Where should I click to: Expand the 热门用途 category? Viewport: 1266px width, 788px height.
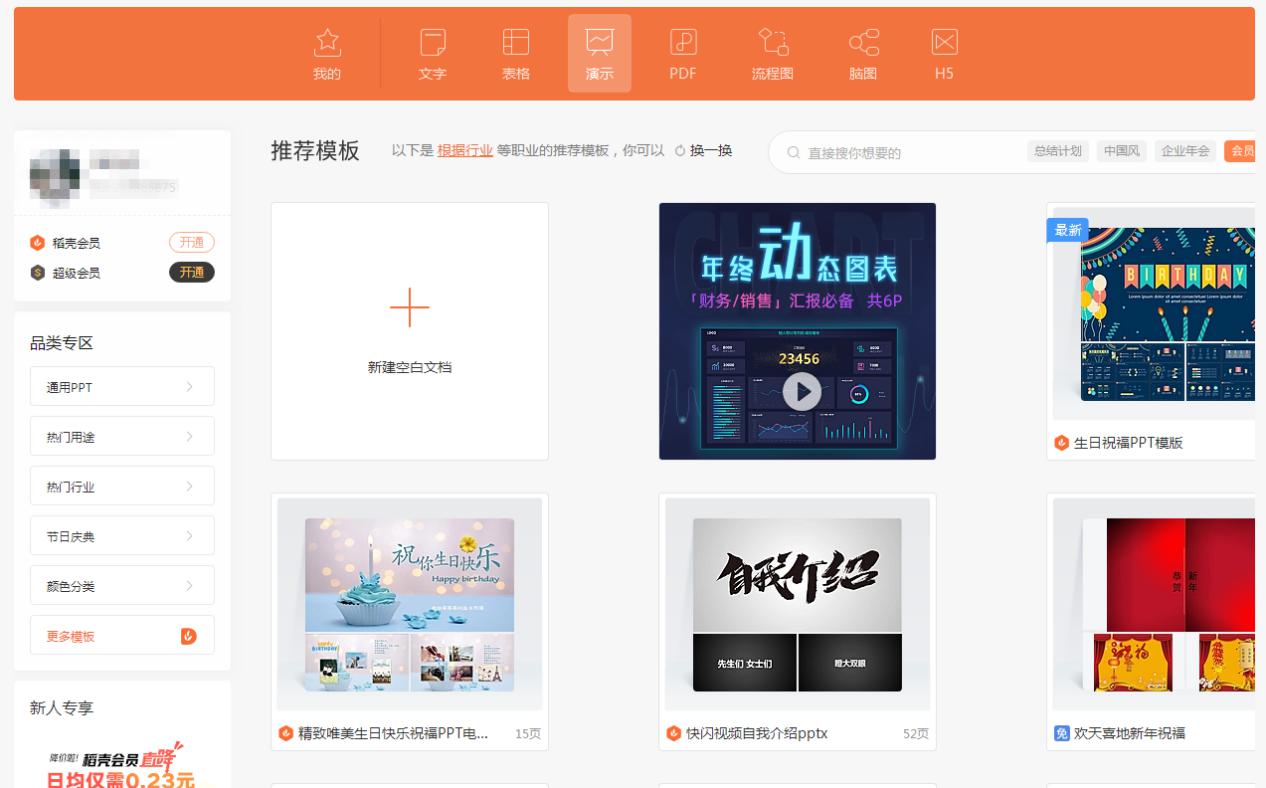(x=122, y=437)
